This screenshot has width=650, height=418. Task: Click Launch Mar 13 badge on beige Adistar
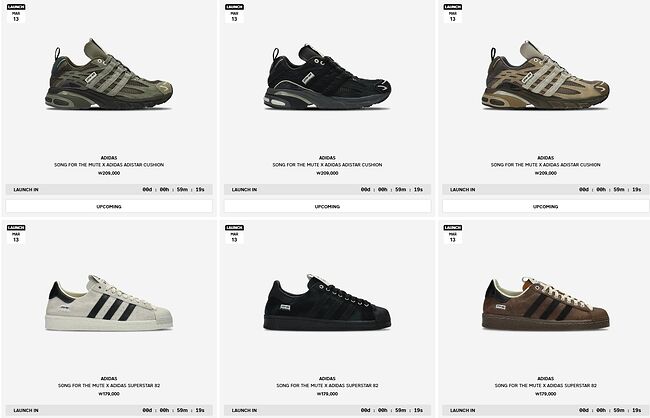(453, 13)
